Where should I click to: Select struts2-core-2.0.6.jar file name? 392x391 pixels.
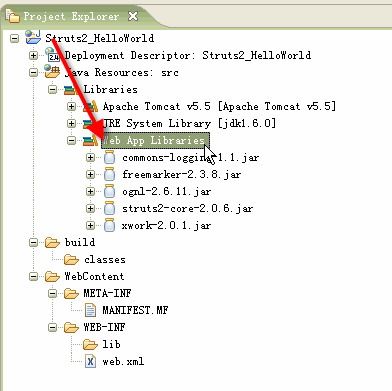pos(187,208)
